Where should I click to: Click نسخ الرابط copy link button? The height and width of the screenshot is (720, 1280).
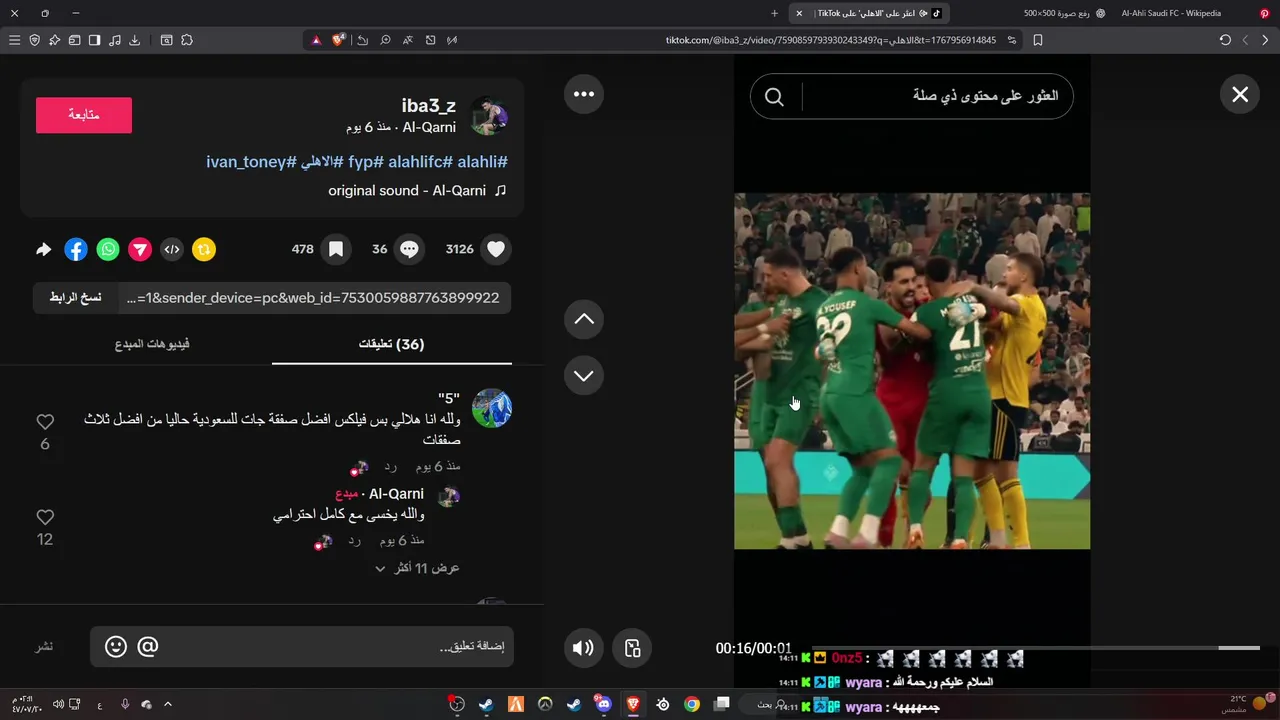pyautogui.click(x=76, y=298)
